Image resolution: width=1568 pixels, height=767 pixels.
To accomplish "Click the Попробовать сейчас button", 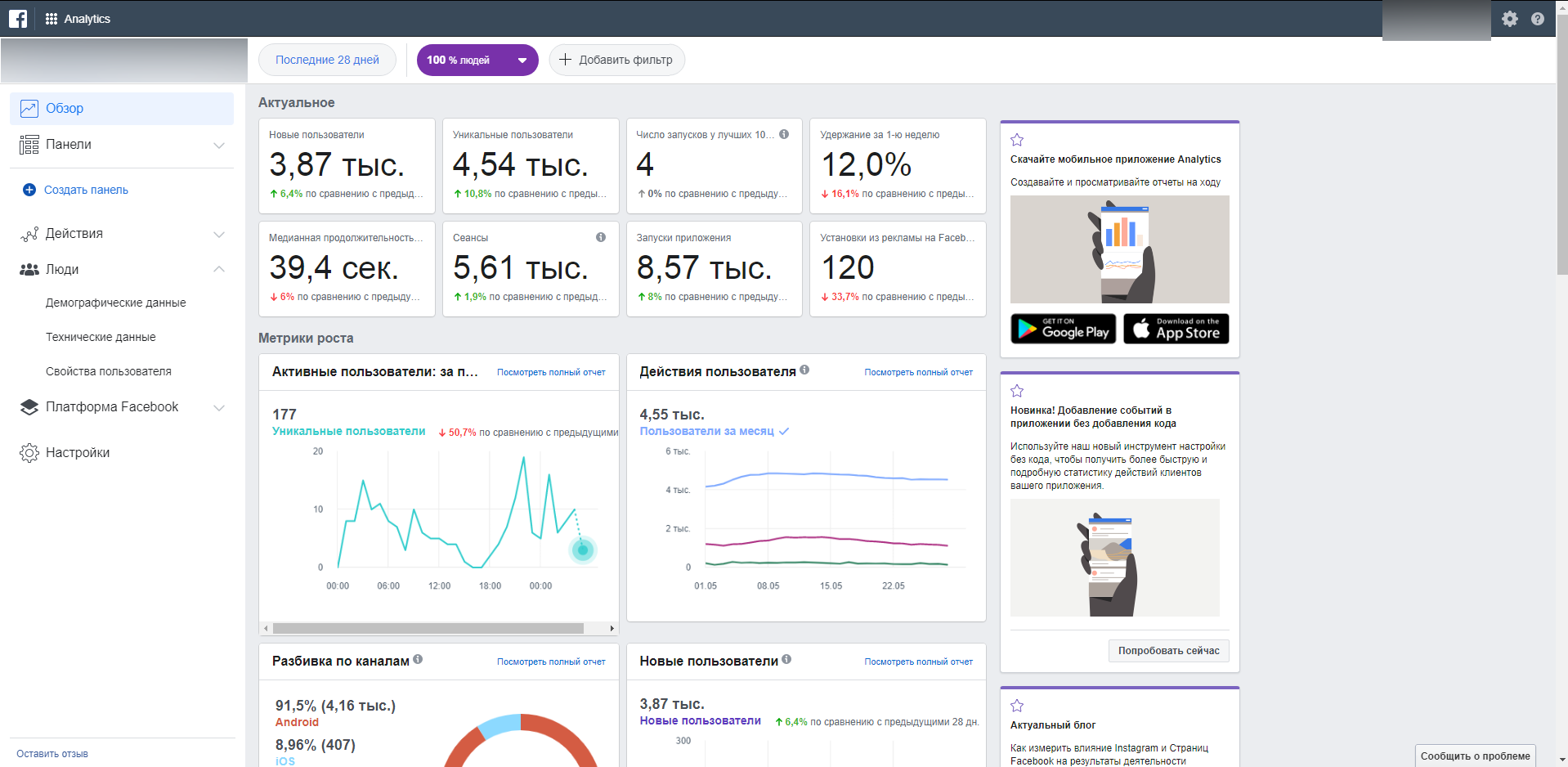I will 1168,651.
